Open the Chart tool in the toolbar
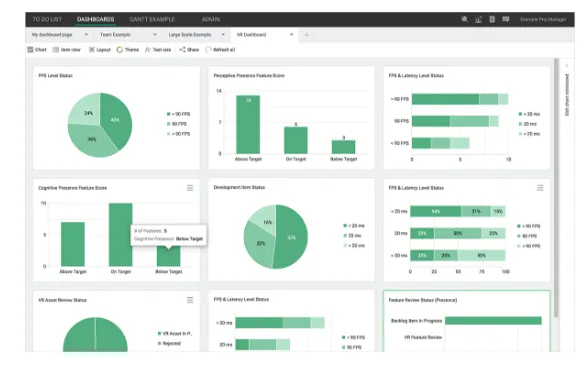The width and height of the screenshot is (588, 381). 37,50
